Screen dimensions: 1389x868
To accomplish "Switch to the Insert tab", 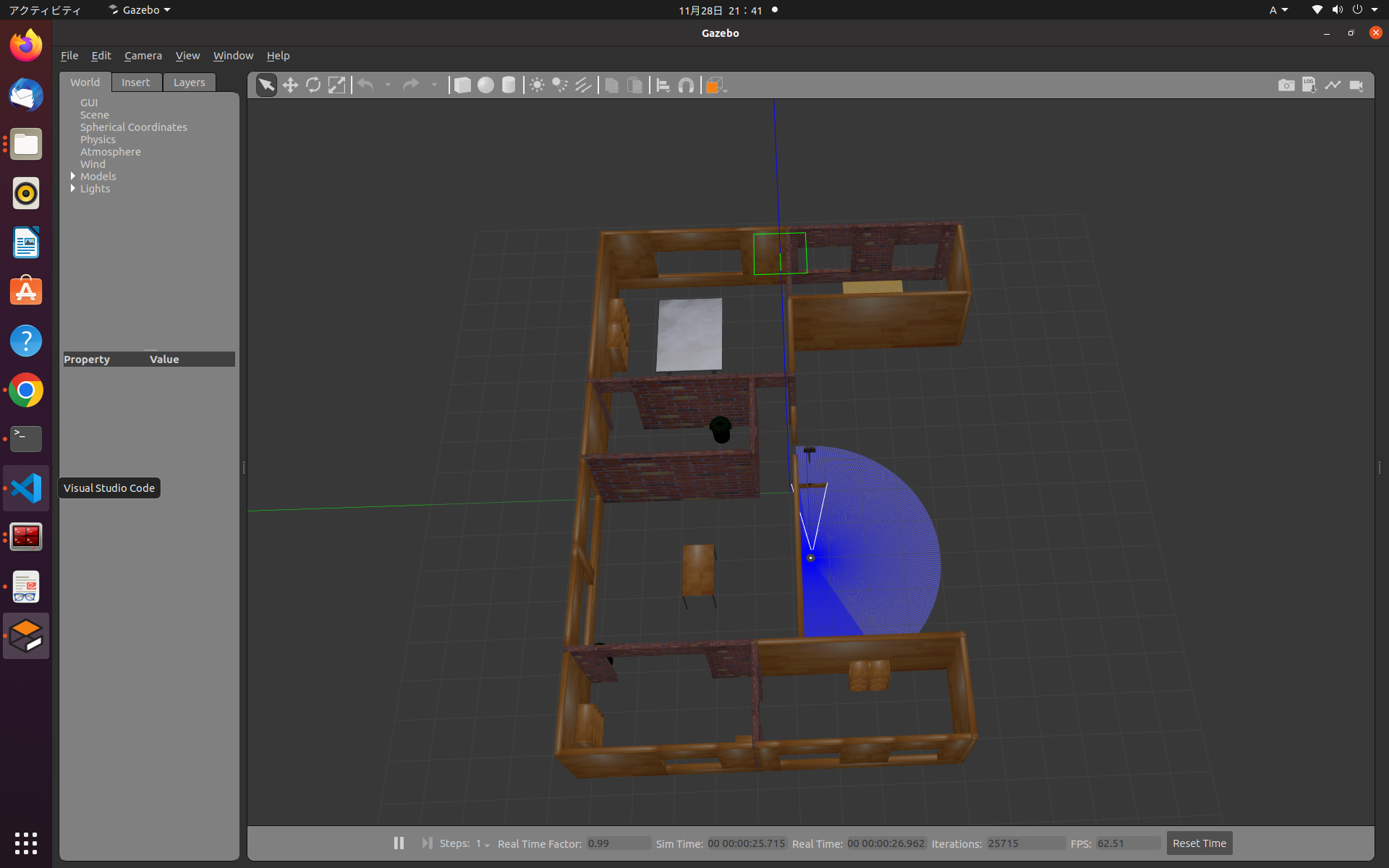I will pos(136,82).
